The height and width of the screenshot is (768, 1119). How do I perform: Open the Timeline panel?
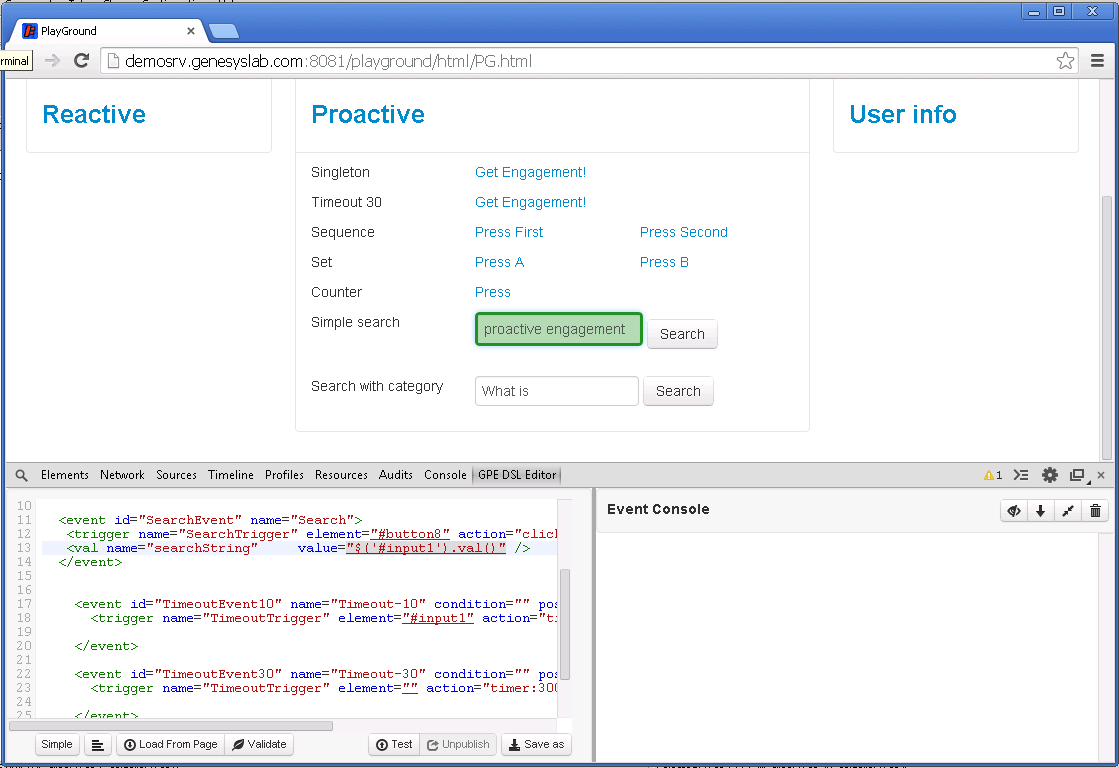[231, 475]
